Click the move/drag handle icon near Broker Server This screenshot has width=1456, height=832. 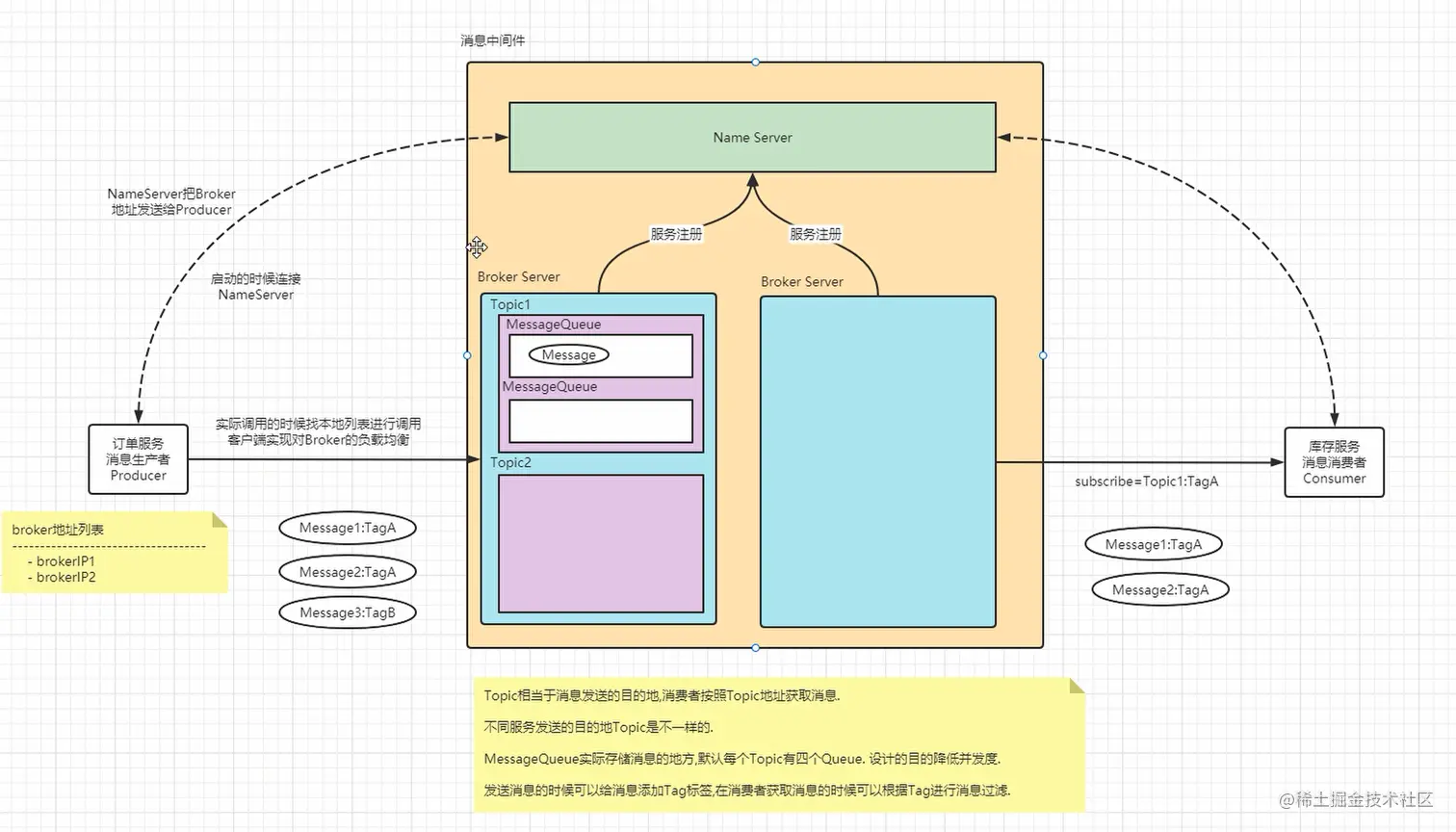477,247
